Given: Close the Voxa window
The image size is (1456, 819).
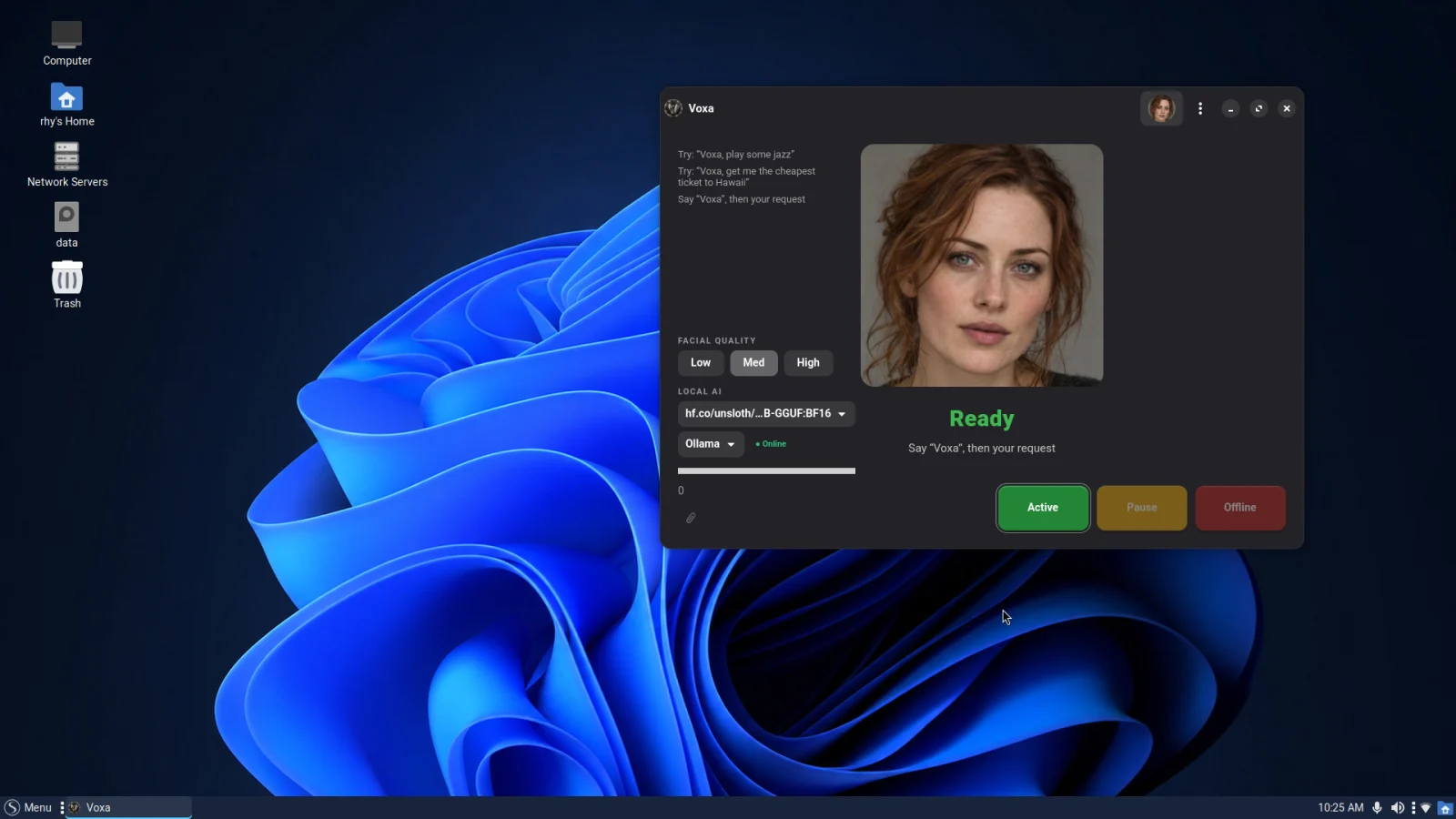Looking at the screenshot, I should [x=1287, y=108].
